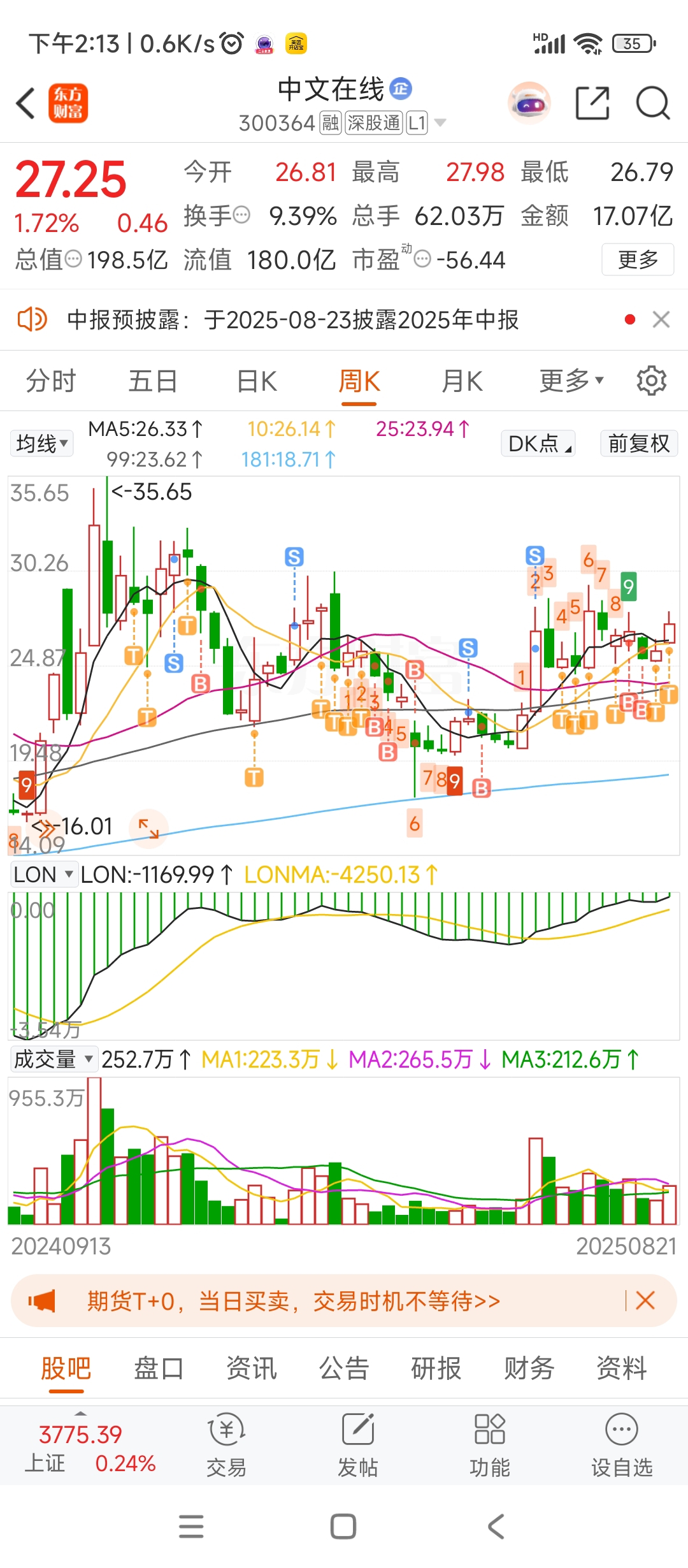Tap the 20250821 end date label
Image resolution: width=688 pixels, height=1568 pixels.
point(626,1246)
